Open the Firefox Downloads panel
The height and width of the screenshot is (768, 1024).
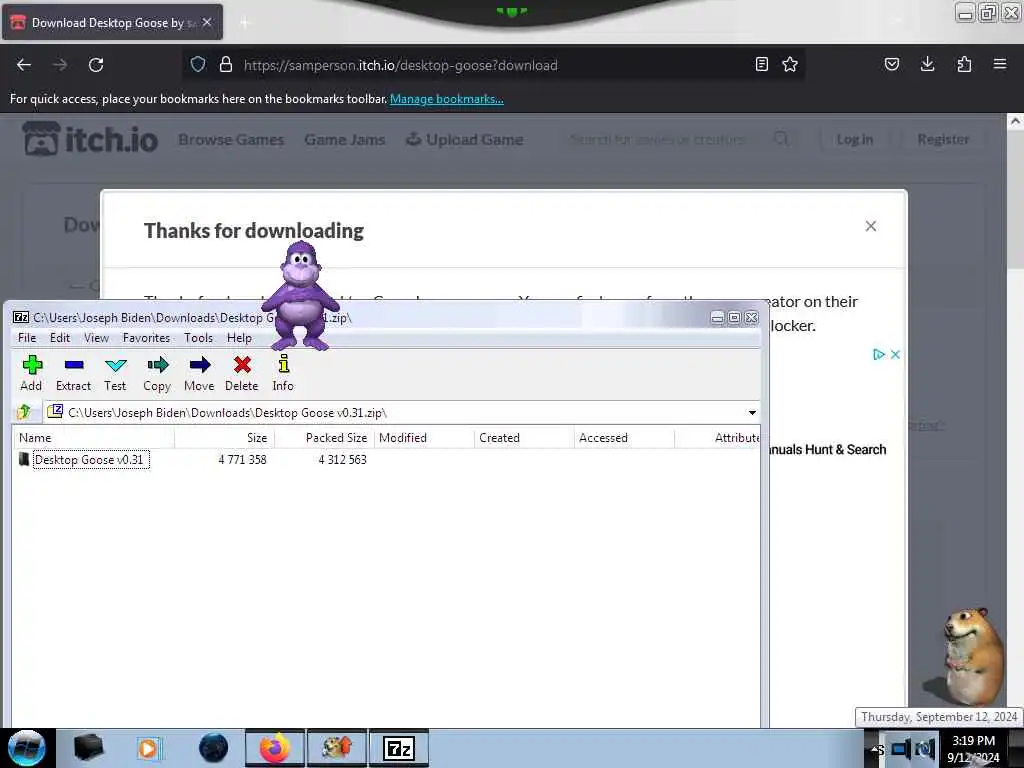coord(927,64)
